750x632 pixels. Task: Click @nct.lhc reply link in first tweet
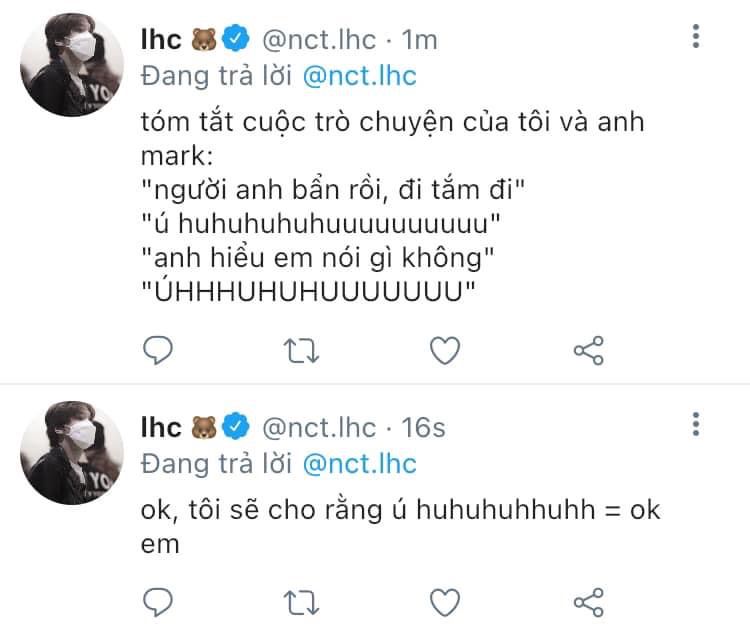point(358,75)
